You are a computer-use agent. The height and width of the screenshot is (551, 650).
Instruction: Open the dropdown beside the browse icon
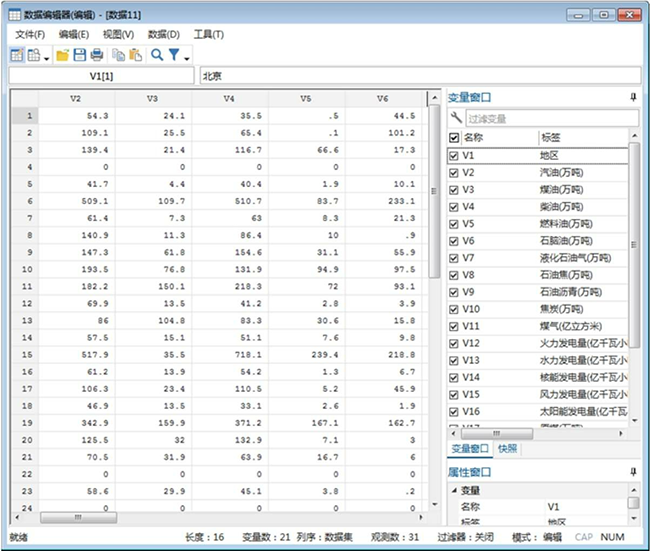coord(46,58)
